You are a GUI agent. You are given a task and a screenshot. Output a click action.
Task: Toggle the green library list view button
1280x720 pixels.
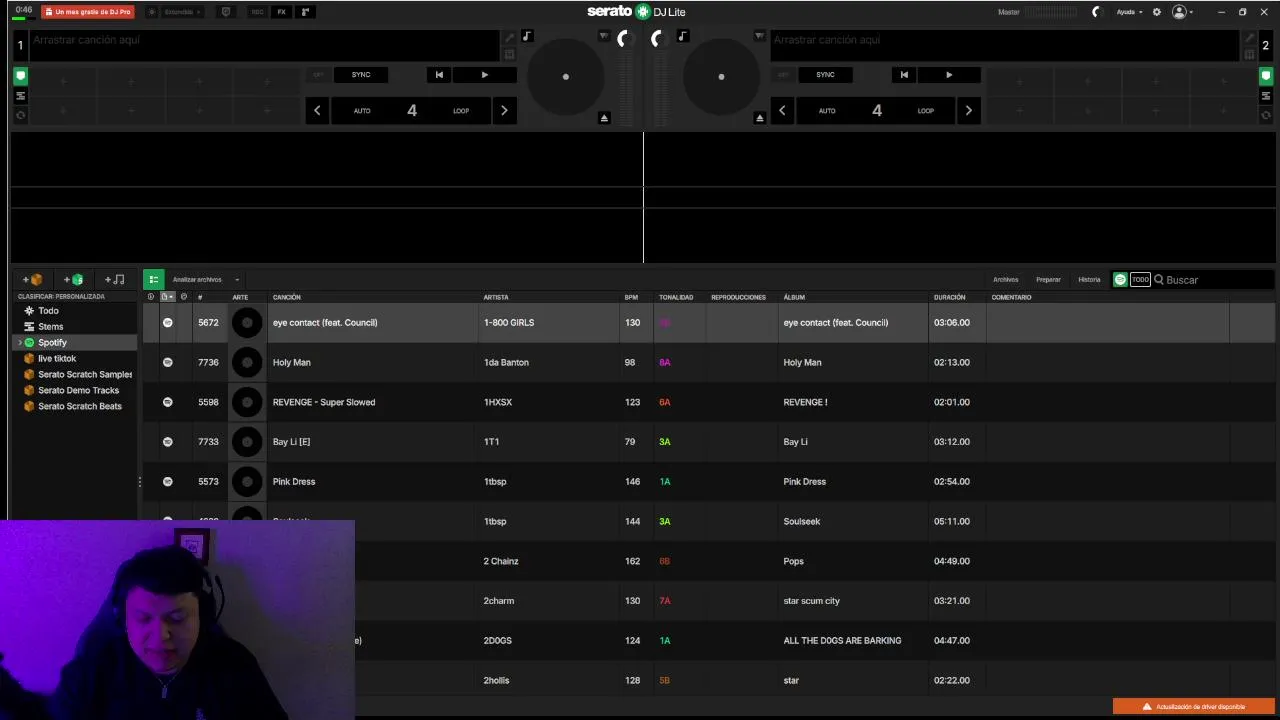pos(153,280)
